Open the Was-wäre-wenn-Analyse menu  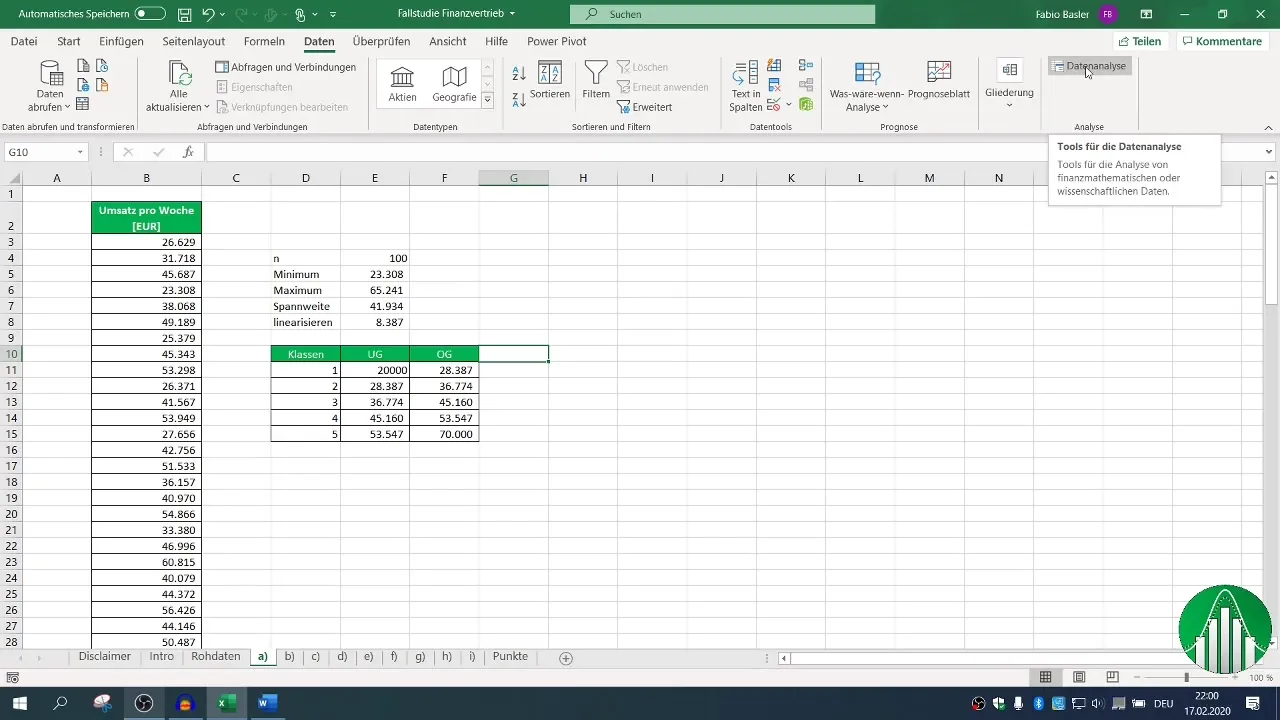tap(867, 86)
